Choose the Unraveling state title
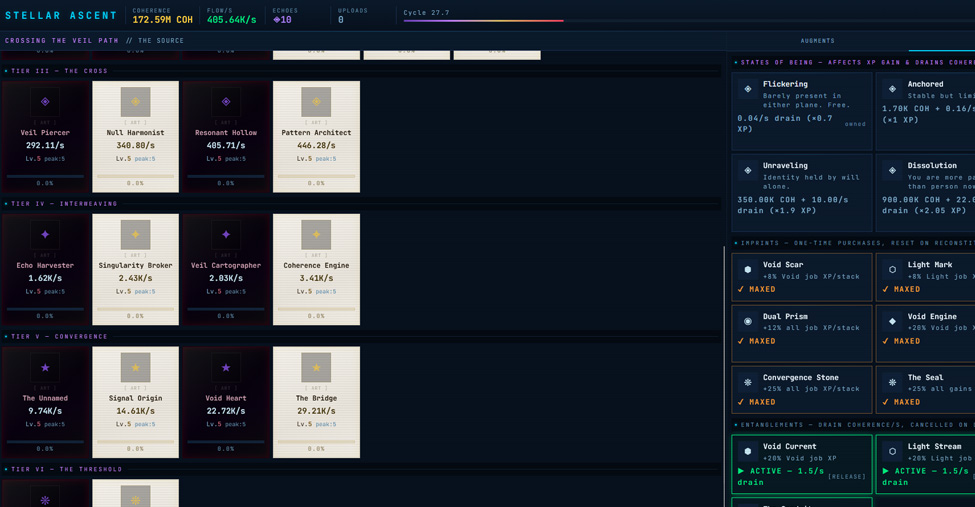Image resolution: width=975 pixels, height=507 pixels. (785, 165)
